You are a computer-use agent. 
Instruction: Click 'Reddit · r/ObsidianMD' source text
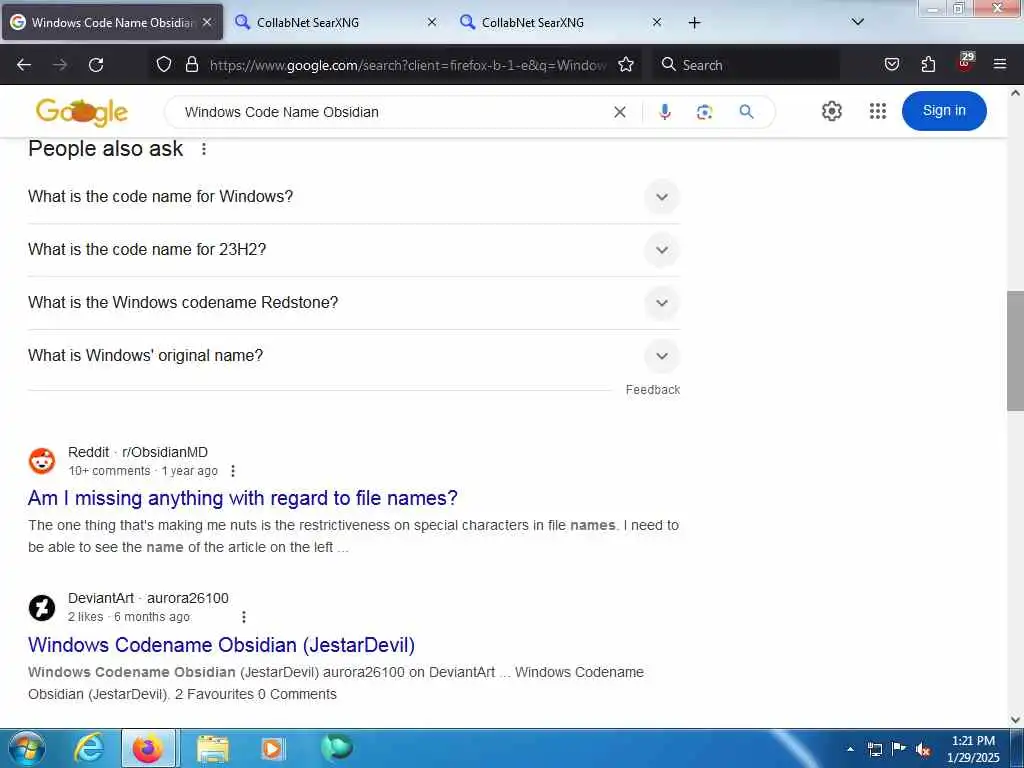pyautogui.click(x=138, y=453)
